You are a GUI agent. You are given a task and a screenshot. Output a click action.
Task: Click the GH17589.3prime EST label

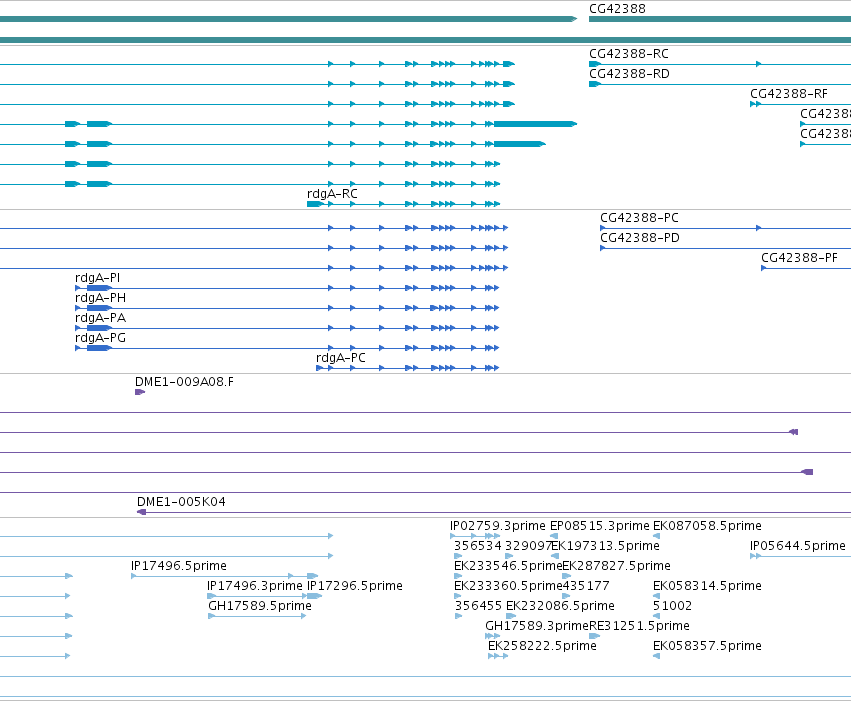pyautogui.click(x=537, y=626)
